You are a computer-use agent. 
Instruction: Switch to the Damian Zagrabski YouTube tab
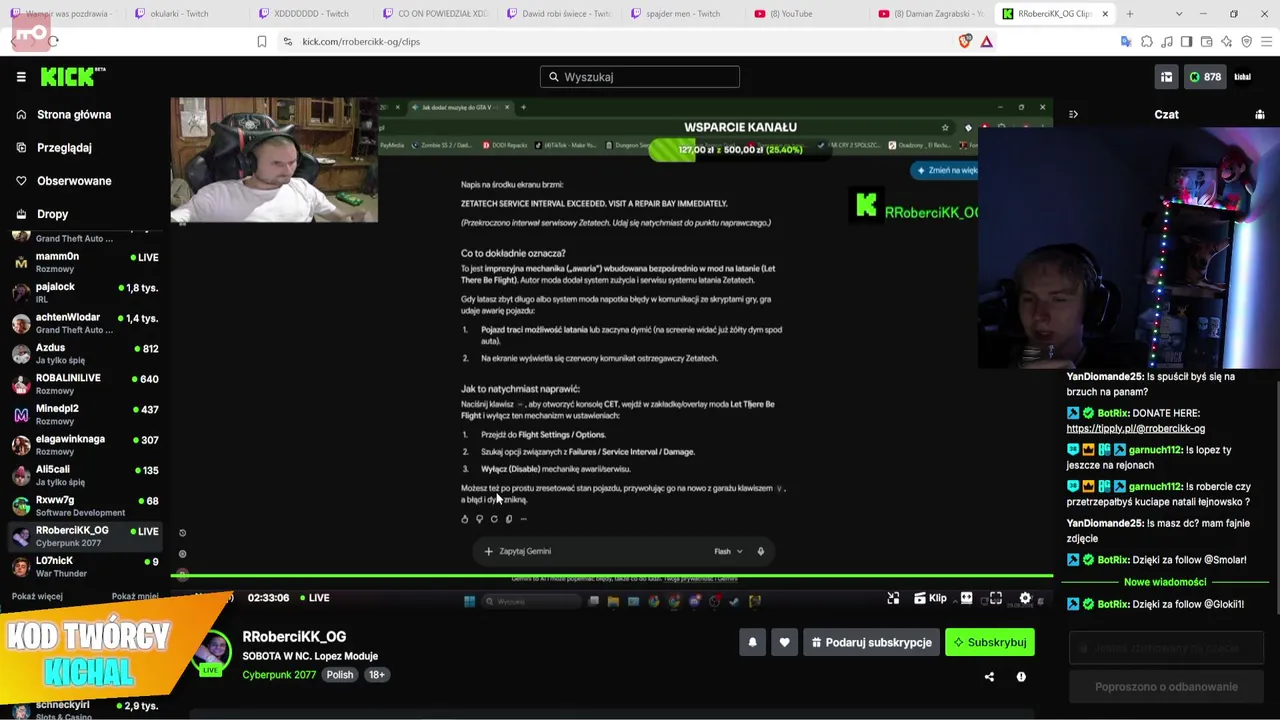pos(930,14)
